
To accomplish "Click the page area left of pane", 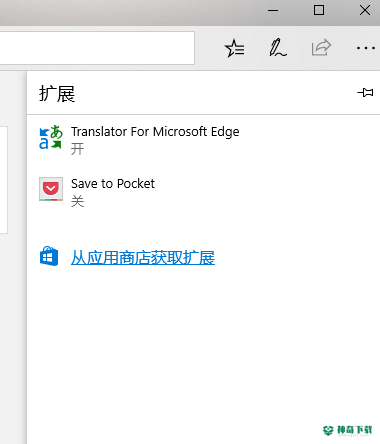I will click(13, 333).
